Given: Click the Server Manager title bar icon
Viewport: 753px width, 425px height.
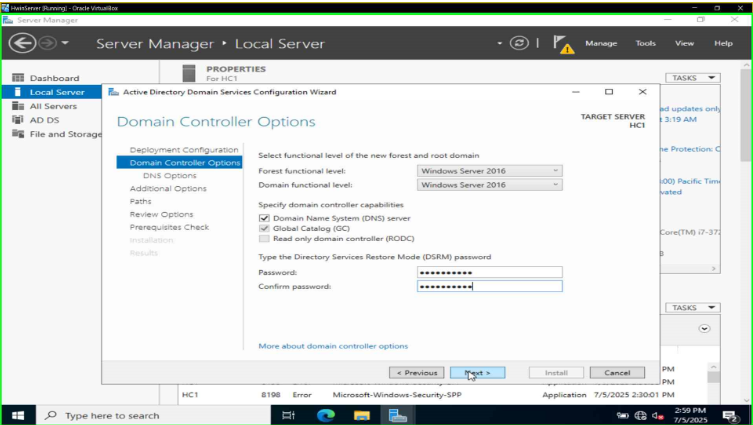Looking at the screenshot, I should point(8,20).
